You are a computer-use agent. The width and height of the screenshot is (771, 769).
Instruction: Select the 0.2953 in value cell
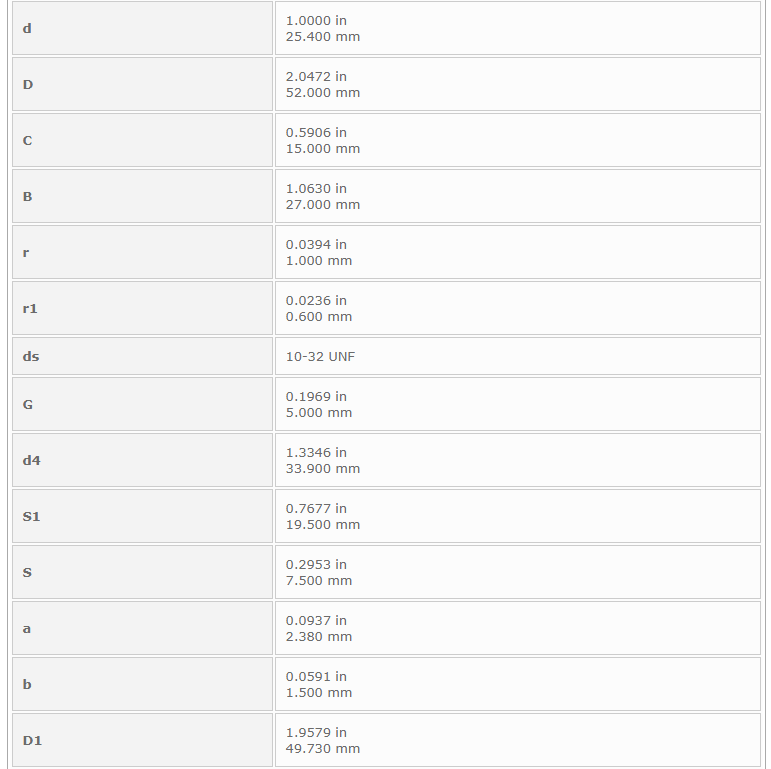coord(517,572)
